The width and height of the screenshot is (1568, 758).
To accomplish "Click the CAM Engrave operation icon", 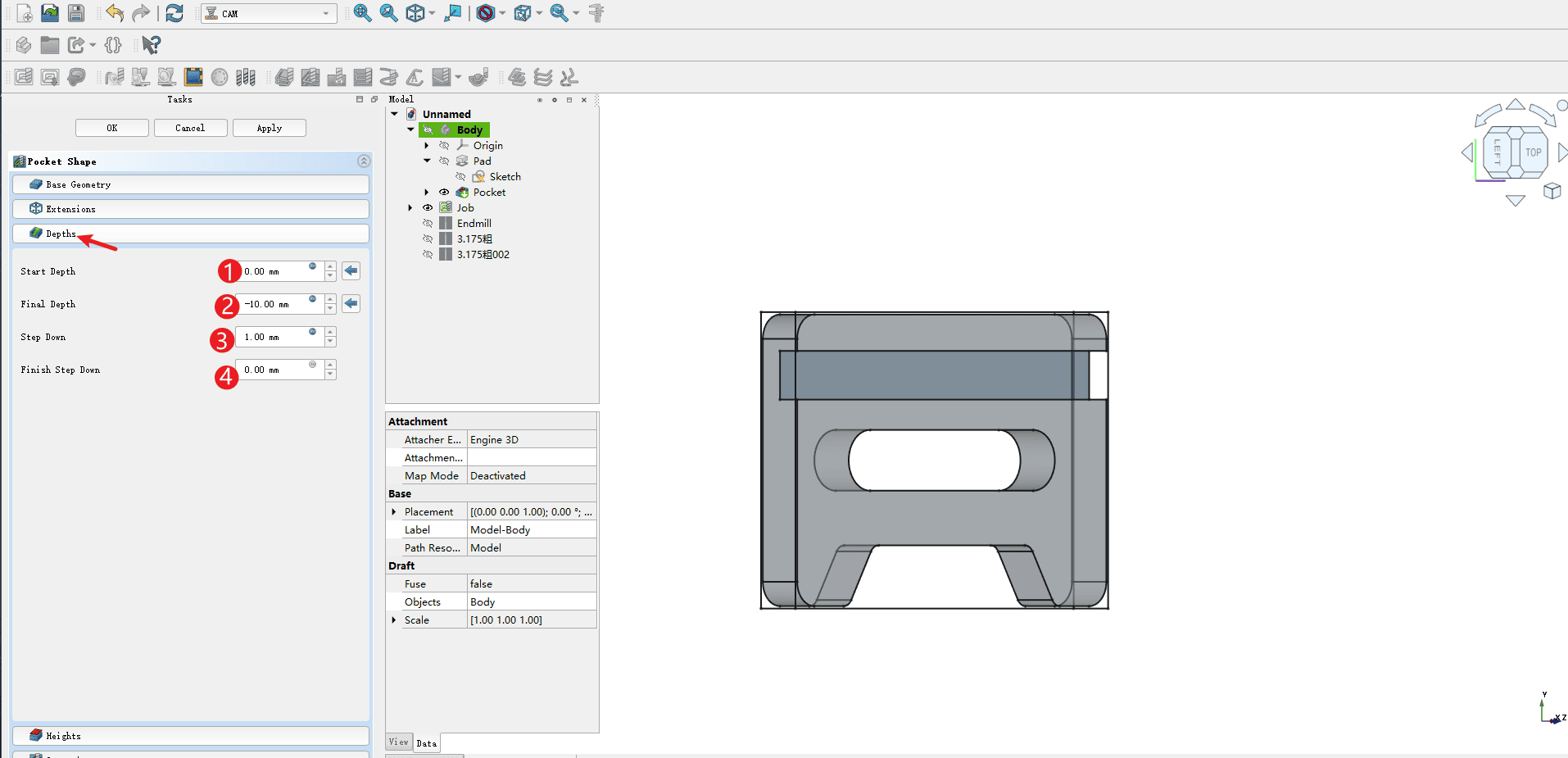I will coord(415,77).
